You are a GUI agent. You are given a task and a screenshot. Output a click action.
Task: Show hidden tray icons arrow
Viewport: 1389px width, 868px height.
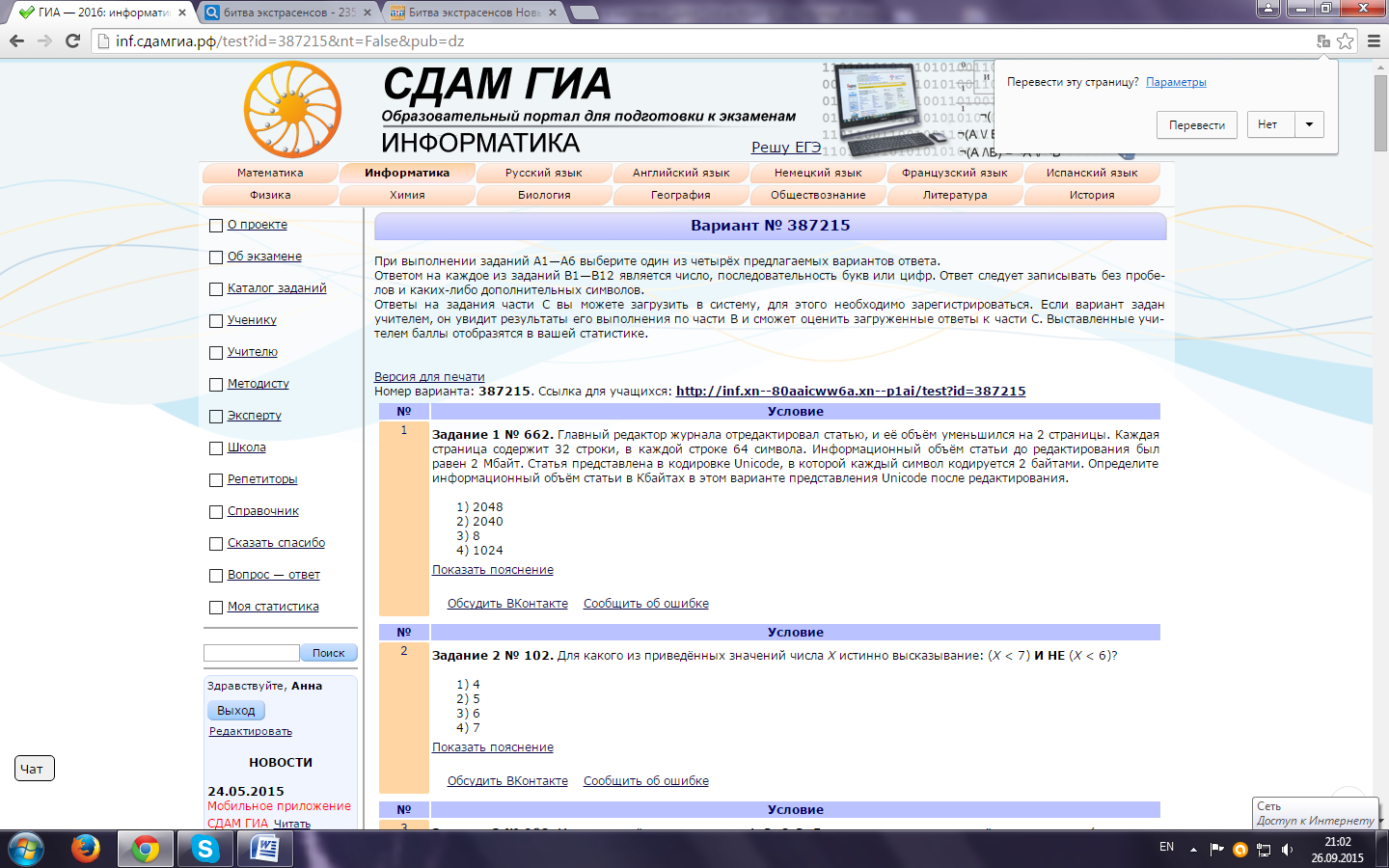click(x=1193, y=850)
